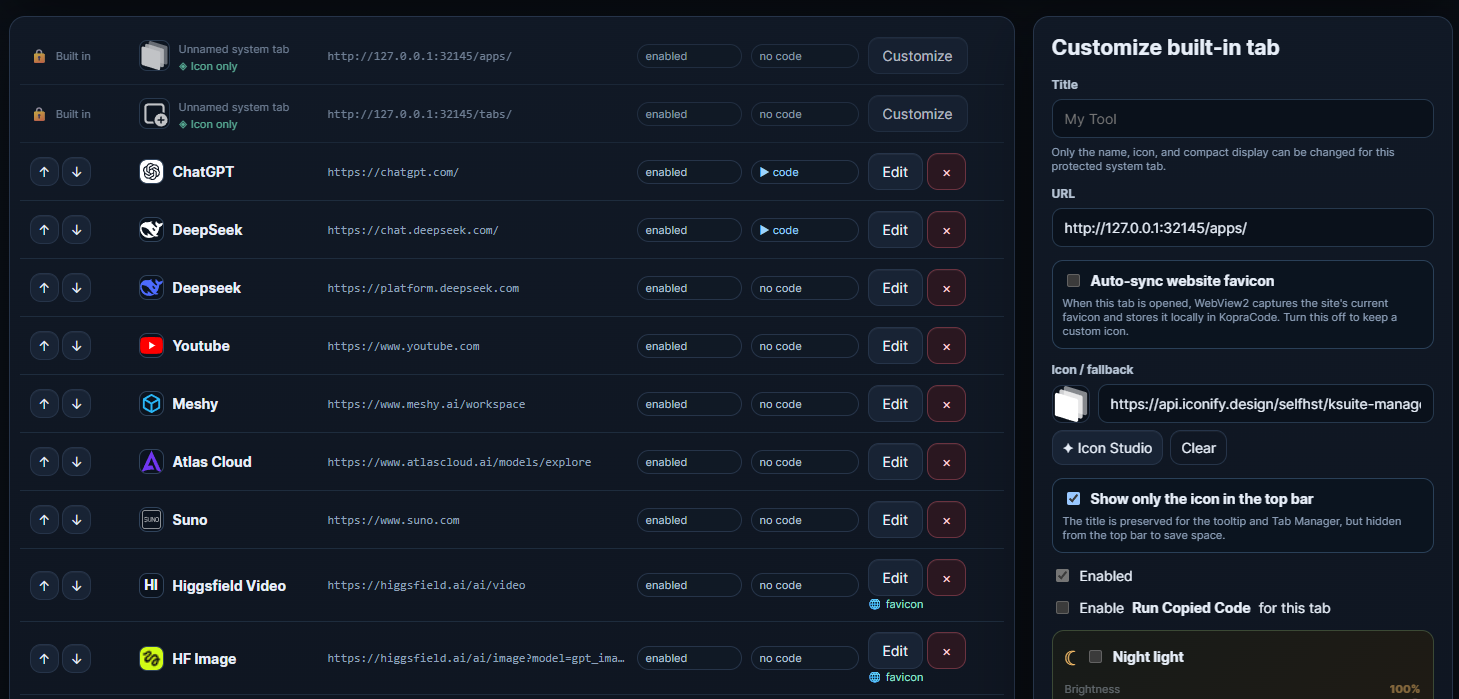1459x699 pixels.
Task: Uncheck Show only the icon in top bar
Action: tap(1073, 499)
